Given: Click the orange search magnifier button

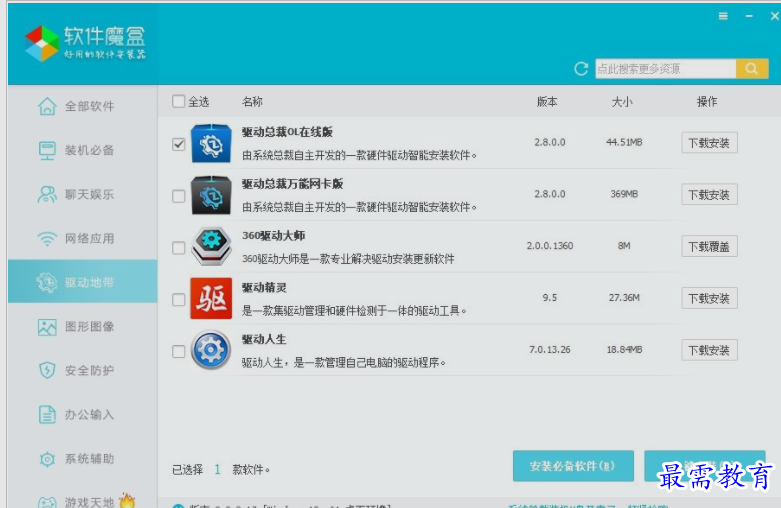Looking at the screenshot, I should pyautogui.click(x=752, y=69).
